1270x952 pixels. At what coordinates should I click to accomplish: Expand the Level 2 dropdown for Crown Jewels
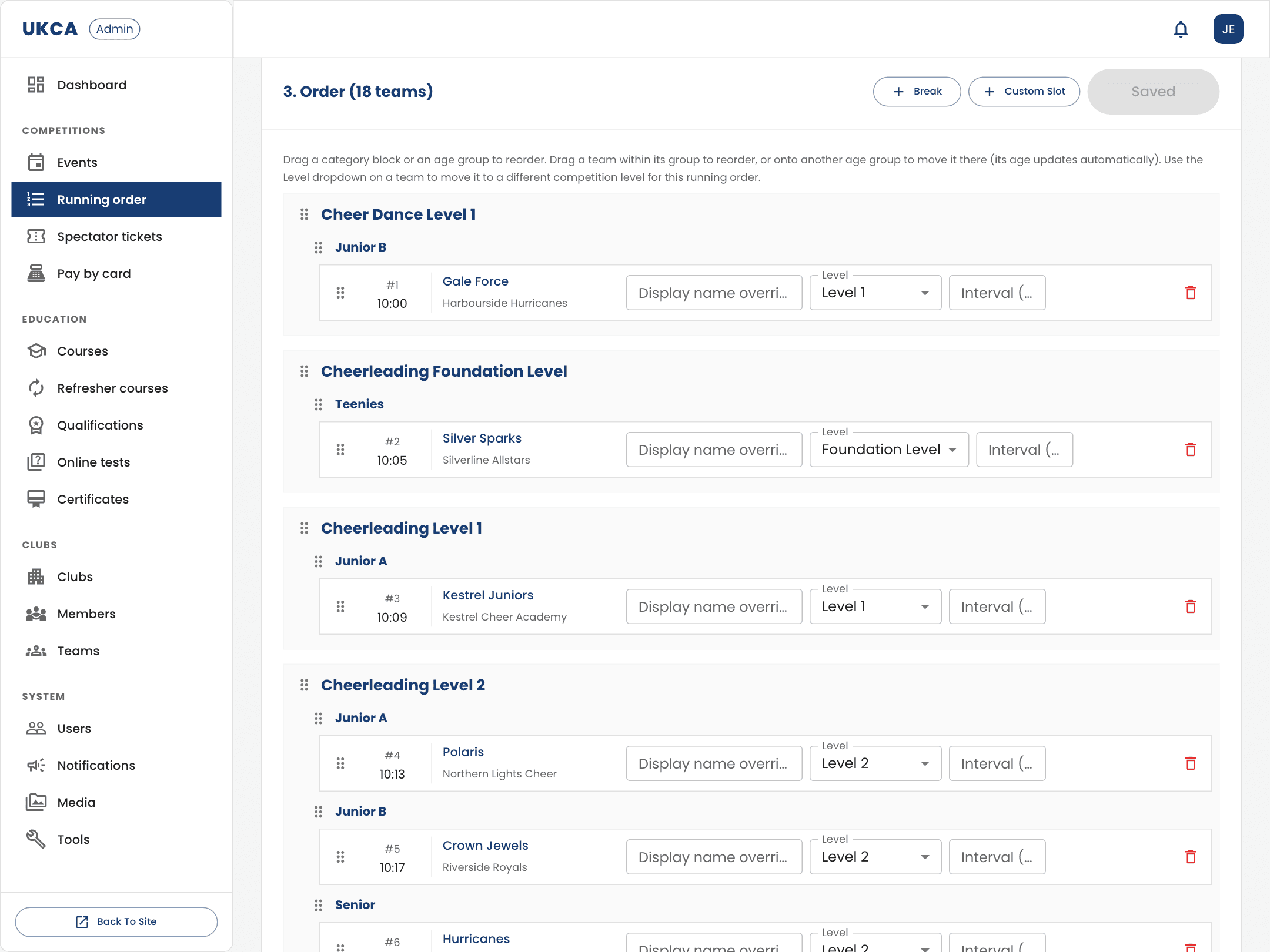pos(875,857)
